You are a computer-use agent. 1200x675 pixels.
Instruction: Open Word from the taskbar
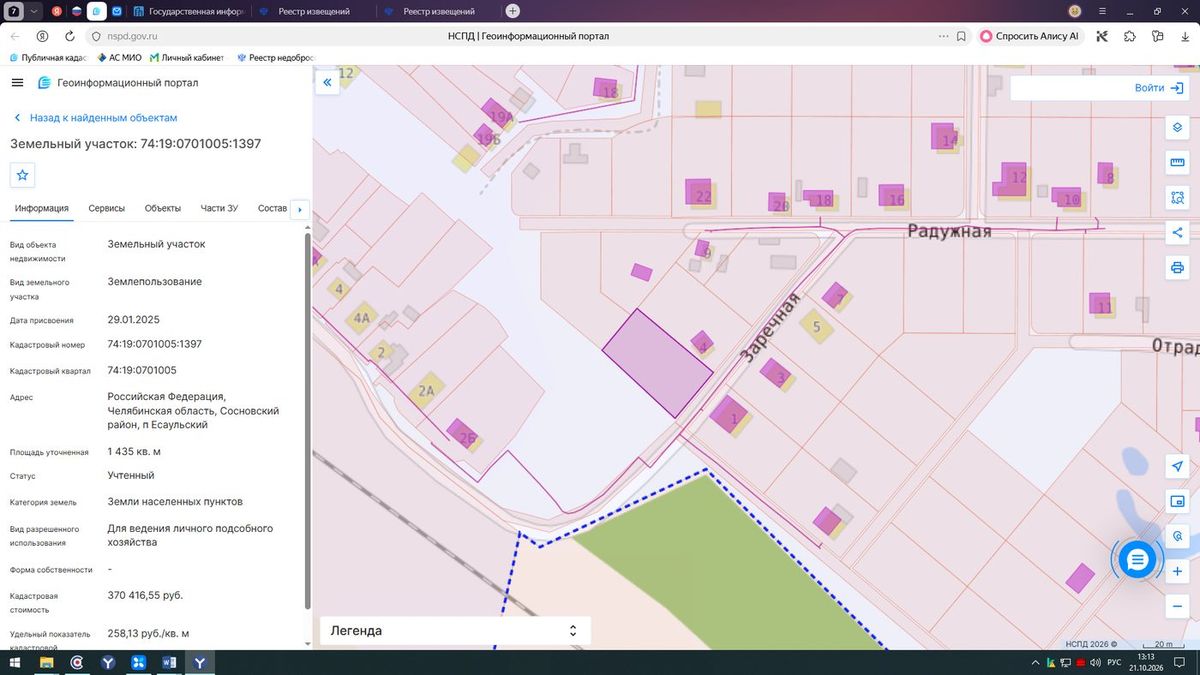[x=169, y=663]
